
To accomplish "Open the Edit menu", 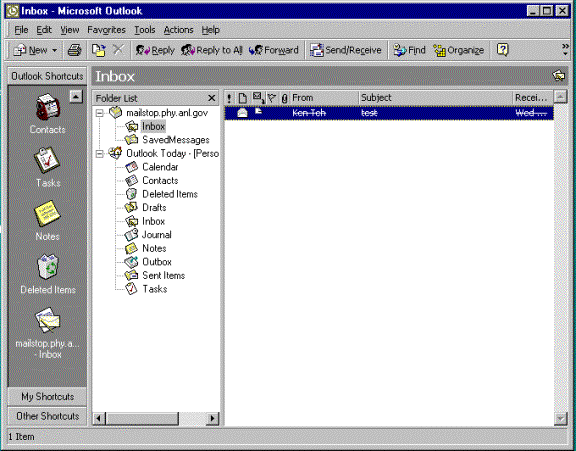I will click(x=44, y=30).
